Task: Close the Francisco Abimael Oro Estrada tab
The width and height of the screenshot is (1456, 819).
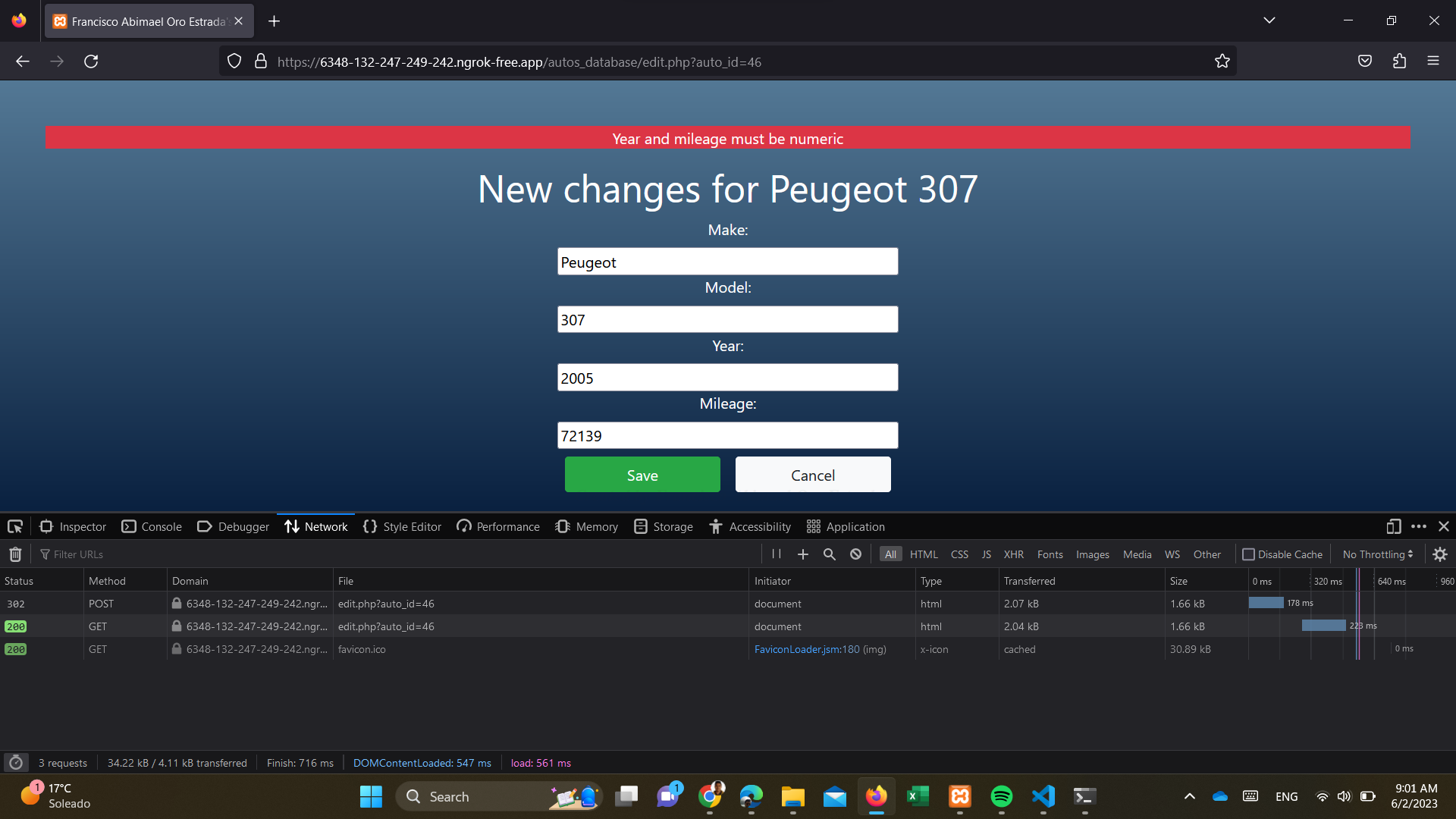Action: (238, 21)
